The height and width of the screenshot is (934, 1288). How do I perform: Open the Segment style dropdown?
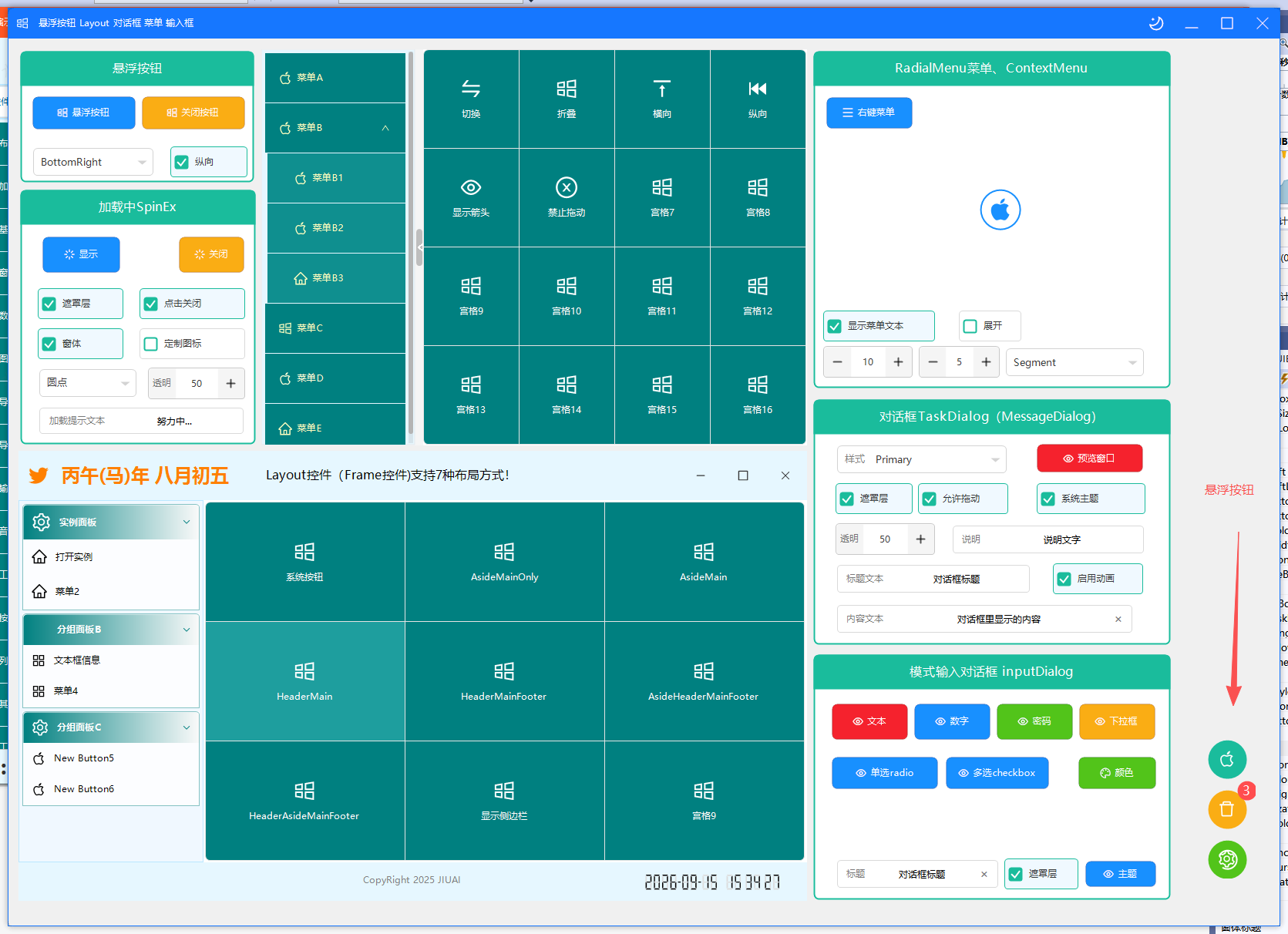[1074, 362]
